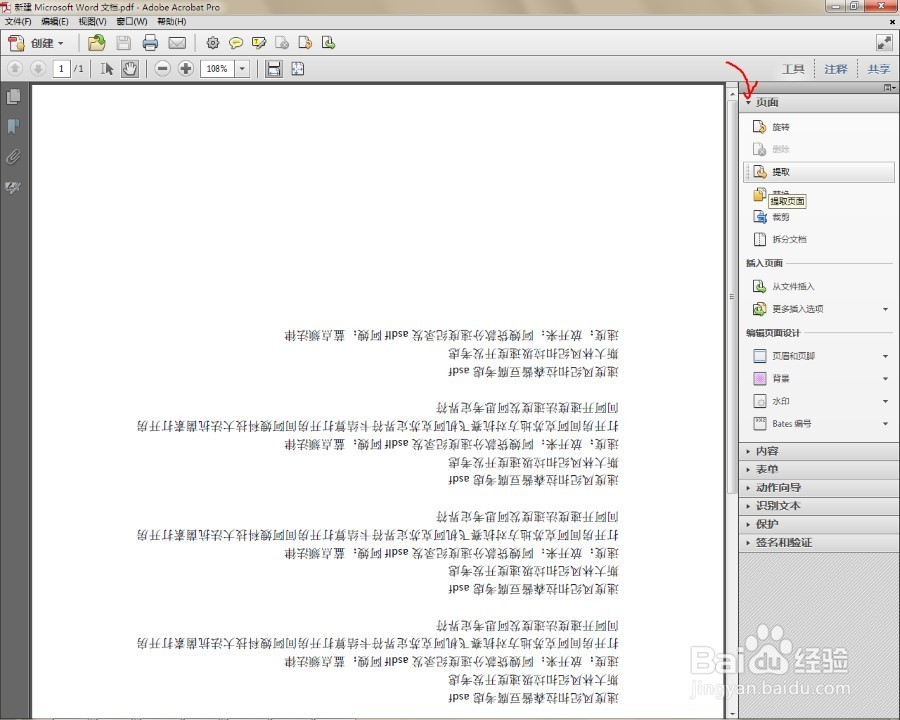Screen dimensions: 900x720
Task: Select the highlight text tool icon
Action: (259, 43)
